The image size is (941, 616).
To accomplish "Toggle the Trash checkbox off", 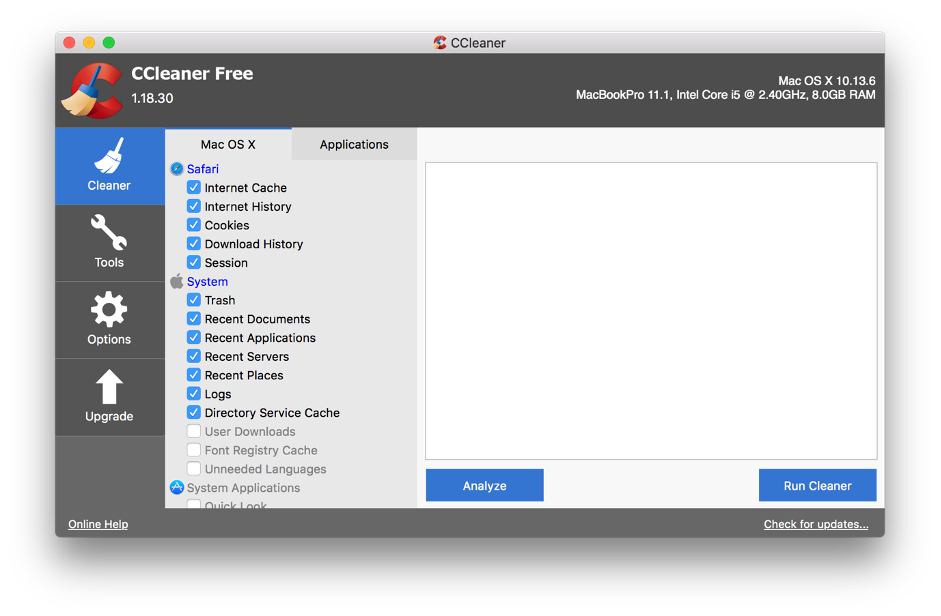I will point(194,300).
